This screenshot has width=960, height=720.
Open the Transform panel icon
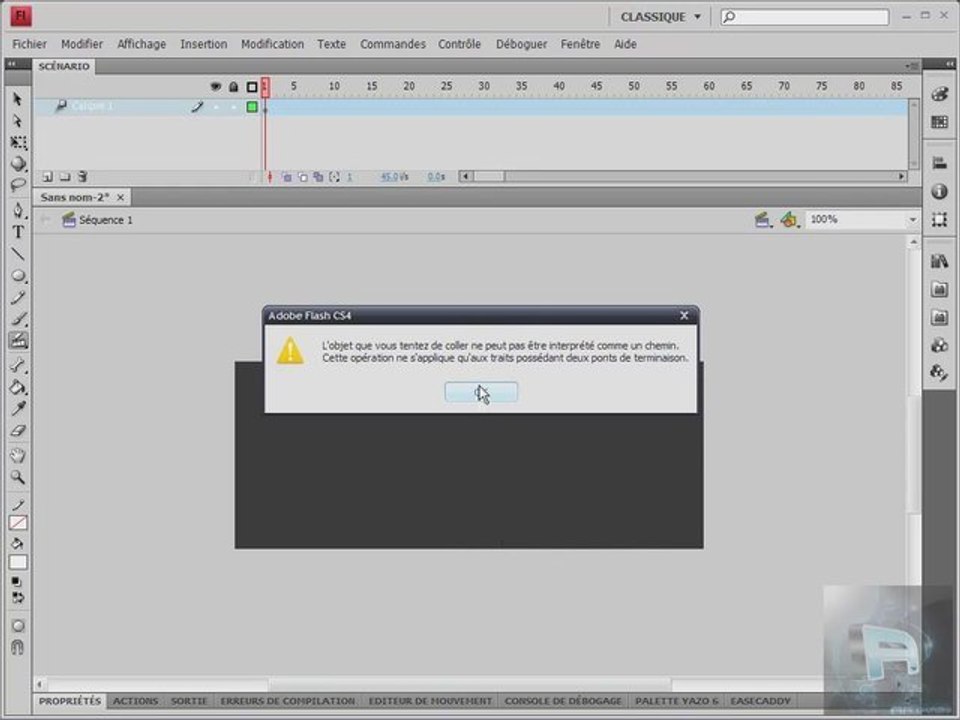click(940, 220)
